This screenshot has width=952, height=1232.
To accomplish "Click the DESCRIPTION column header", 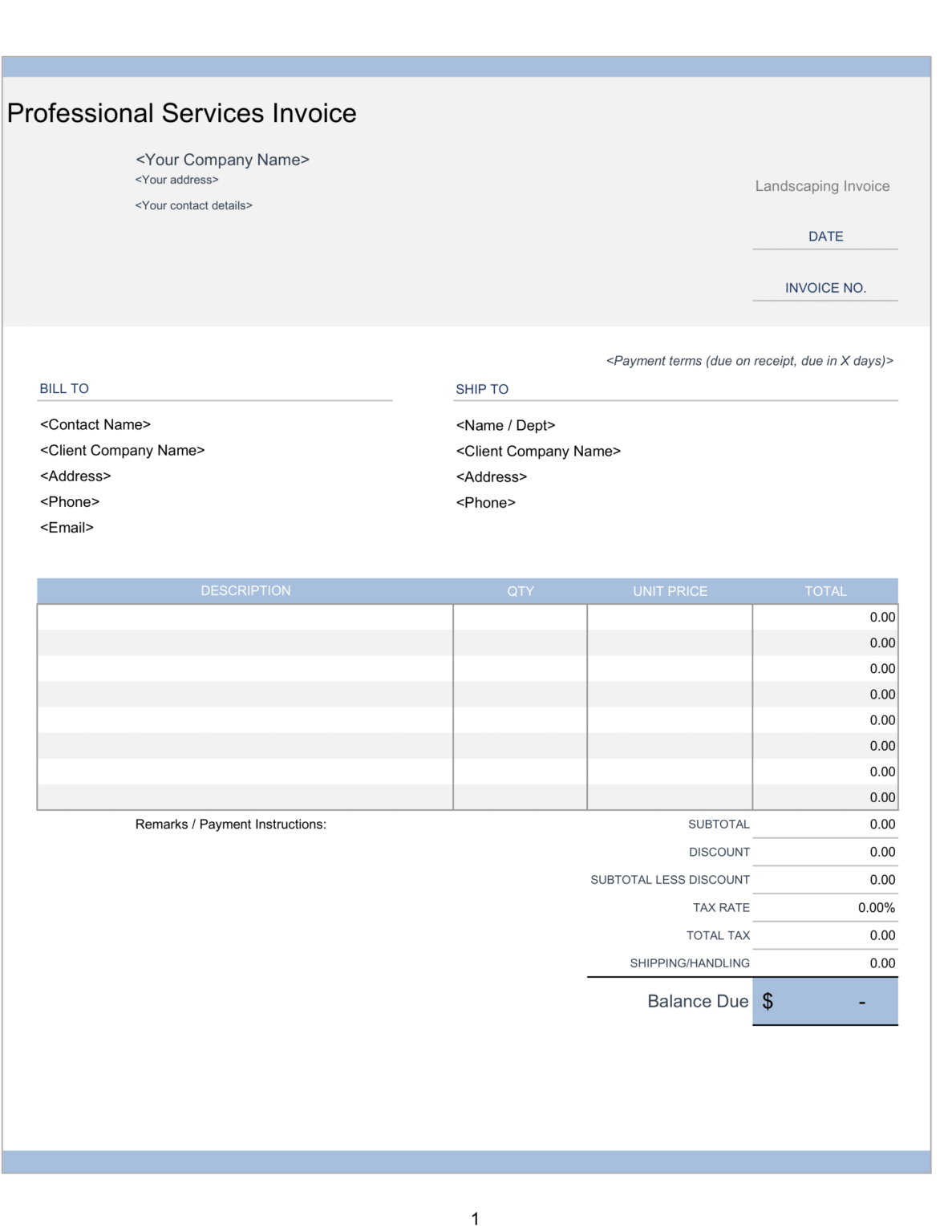I will pyautogui.click(x=245, y=591).
